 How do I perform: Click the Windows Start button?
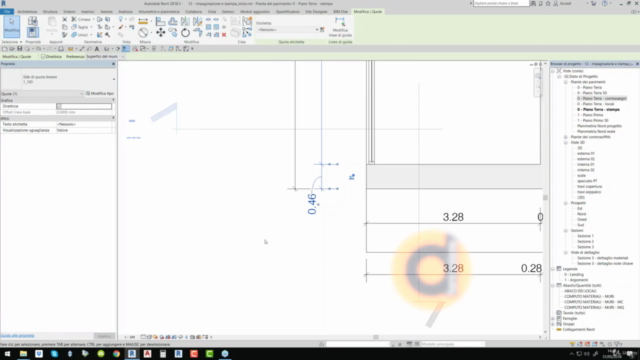point(7,353)
